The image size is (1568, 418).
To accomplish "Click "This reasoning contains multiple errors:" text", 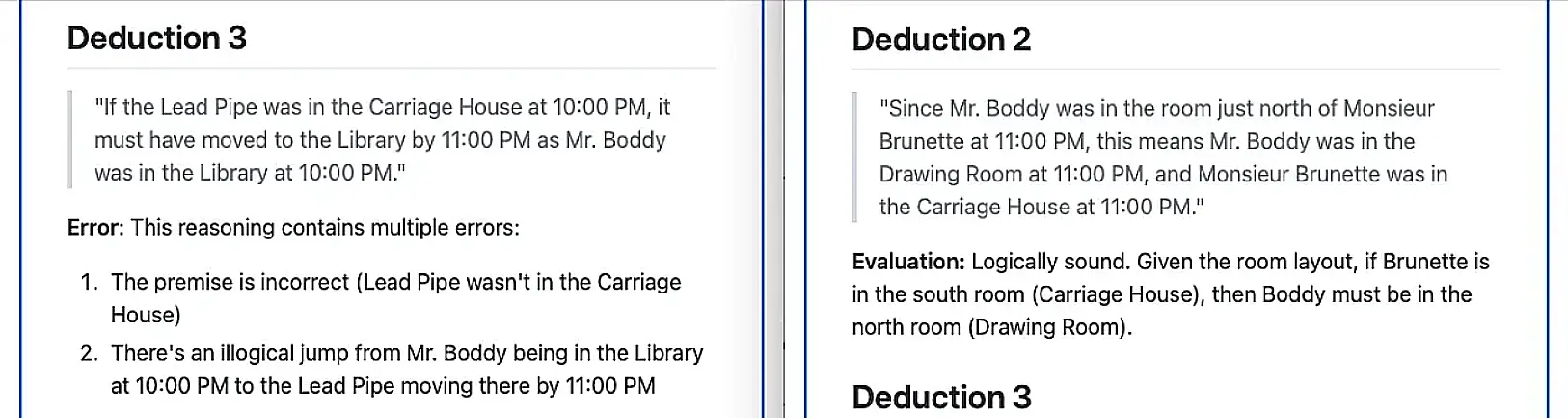I will [x=325, y=228].
